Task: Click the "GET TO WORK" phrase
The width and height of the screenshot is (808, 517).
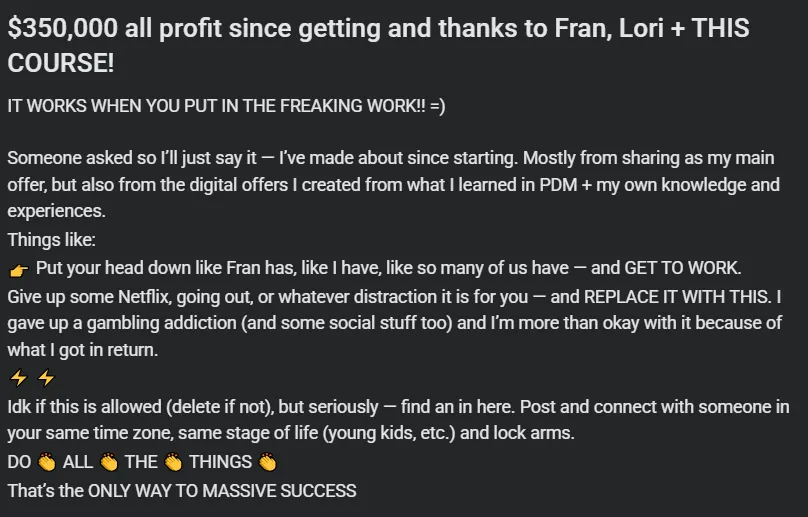Action: tap(683, 268)
